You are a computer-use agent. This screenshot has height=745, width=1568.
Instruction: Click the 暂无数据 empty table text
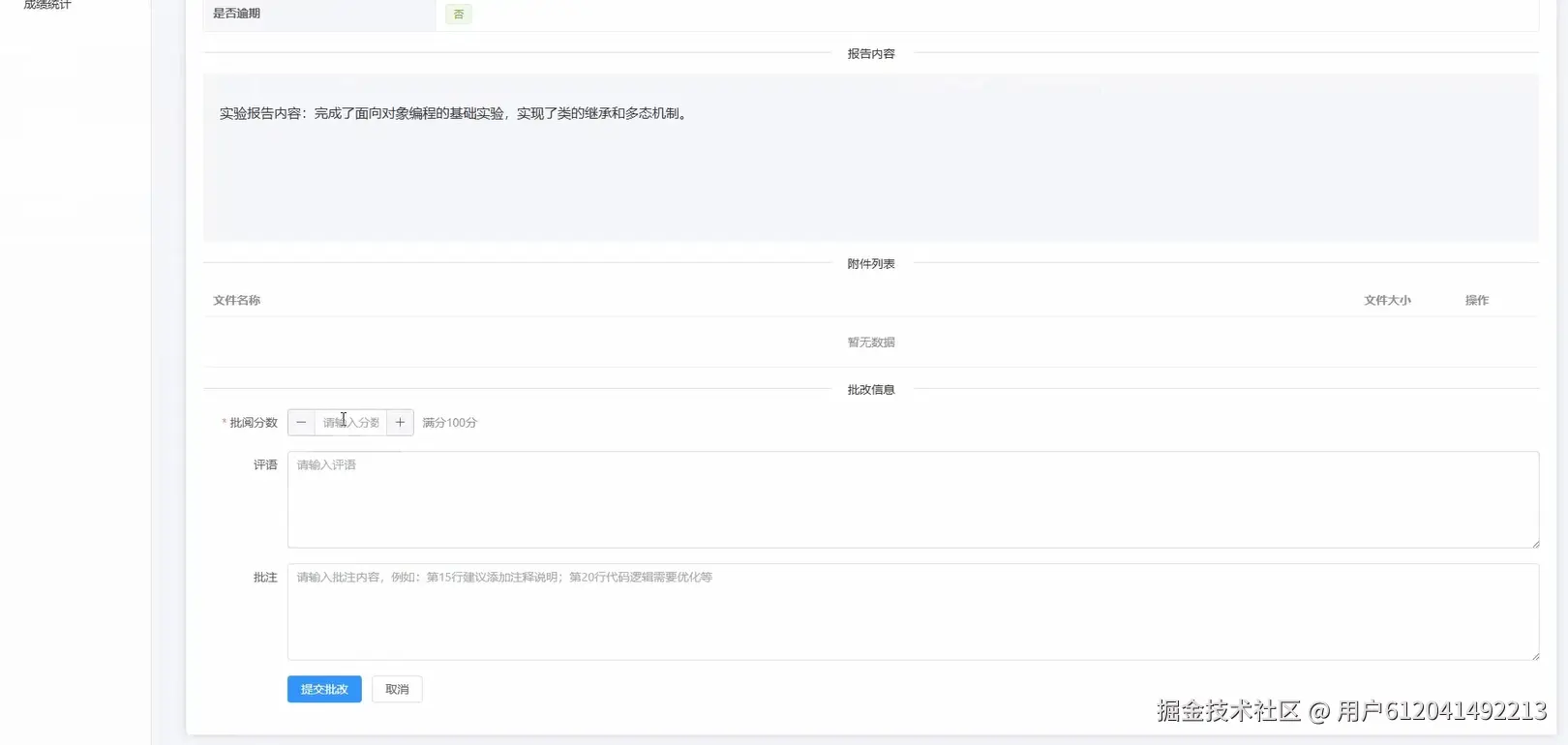[871, 343]
